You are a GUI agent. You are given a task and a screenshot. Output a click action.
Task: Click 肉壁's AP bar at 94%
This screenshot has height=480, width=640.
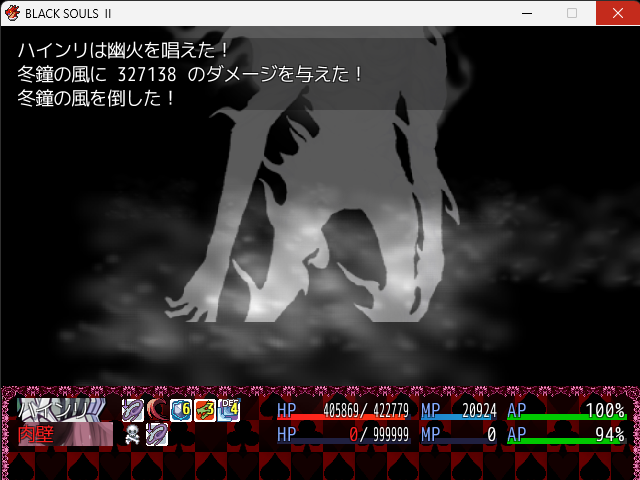click(x=567, y=441)
